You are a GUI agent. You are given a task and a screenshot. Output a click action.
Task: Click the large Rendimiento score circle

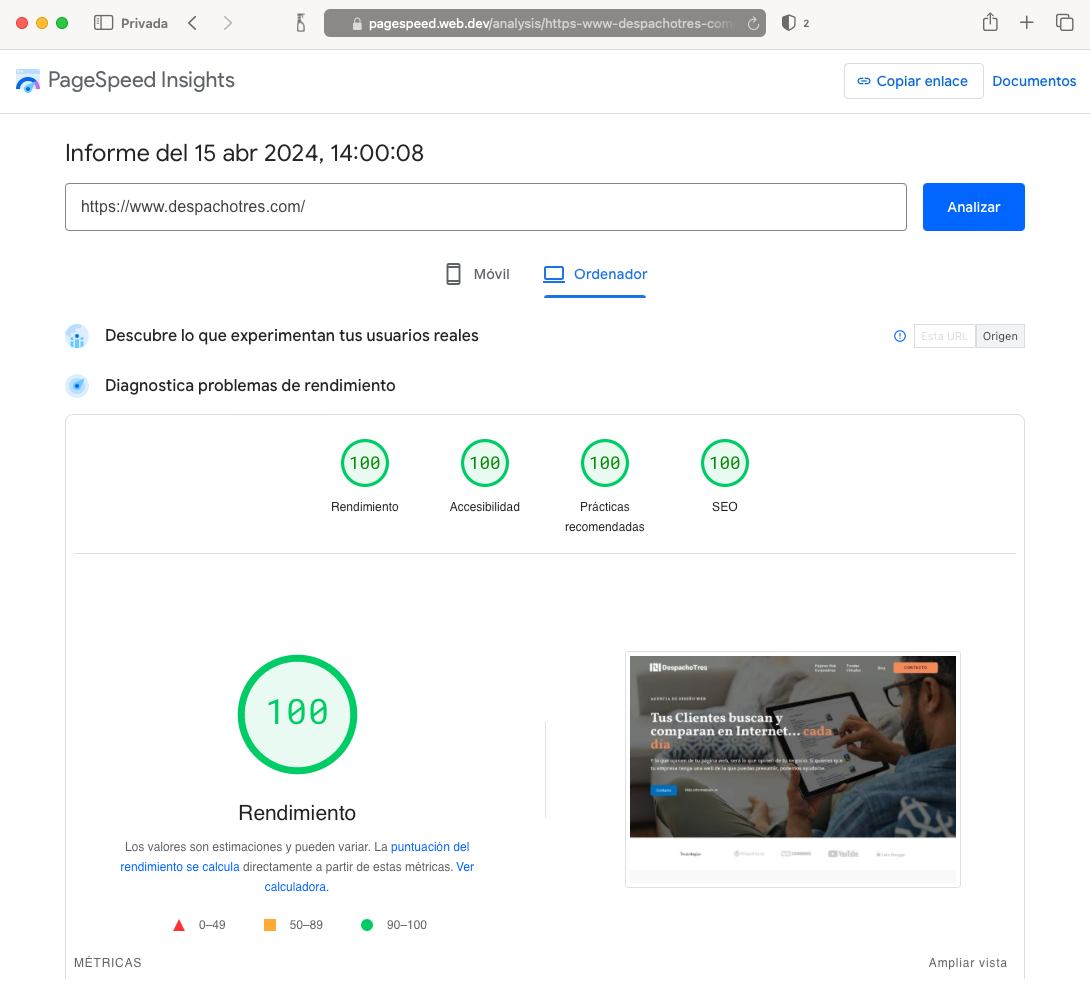[x=298, y=714]
